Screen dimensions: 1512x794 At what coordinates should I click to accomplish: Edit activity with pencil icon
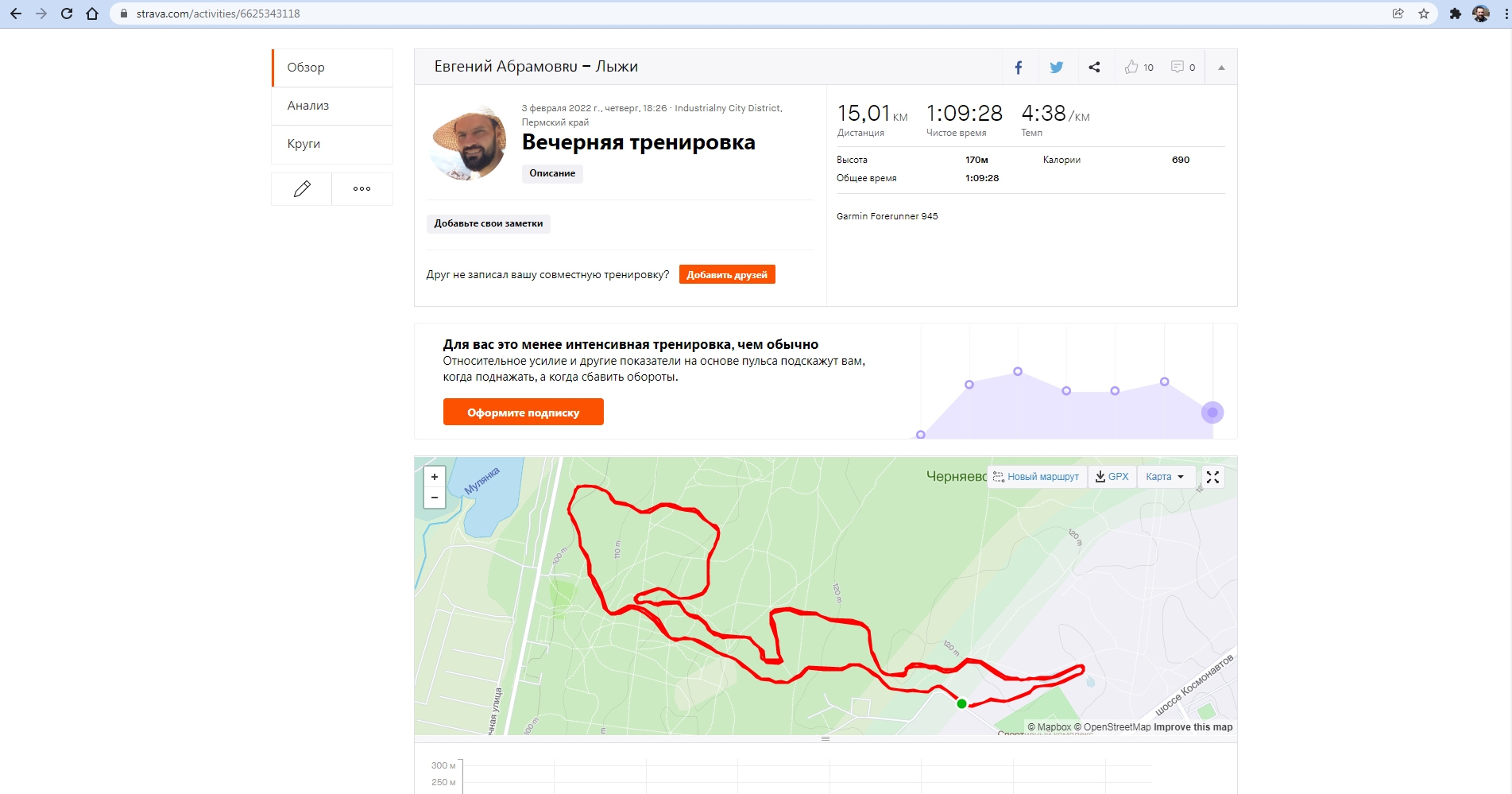click(302, 189)
